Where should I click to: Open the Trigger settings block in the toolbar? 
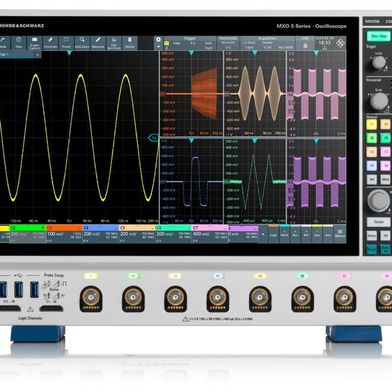pyautogui.click(x=189, y=43)
